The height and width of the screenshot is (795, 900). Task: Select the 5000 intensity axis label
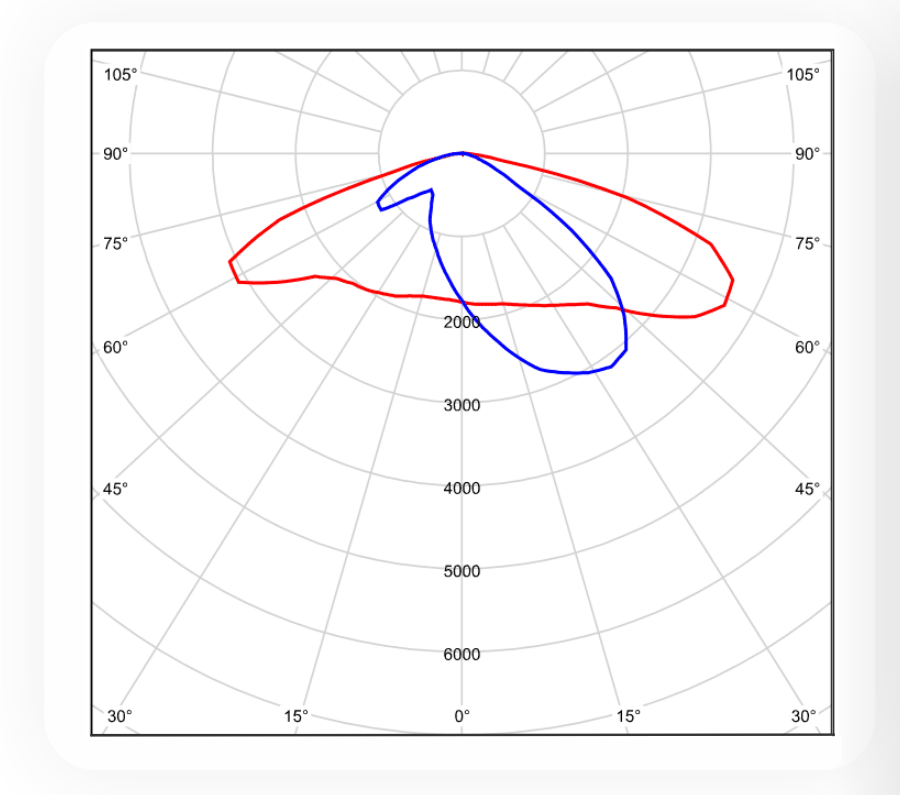point(462,571)
